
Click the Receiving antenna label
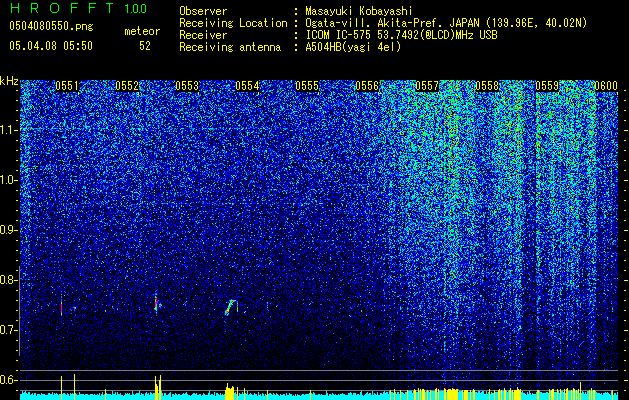(x=230, y=47)
